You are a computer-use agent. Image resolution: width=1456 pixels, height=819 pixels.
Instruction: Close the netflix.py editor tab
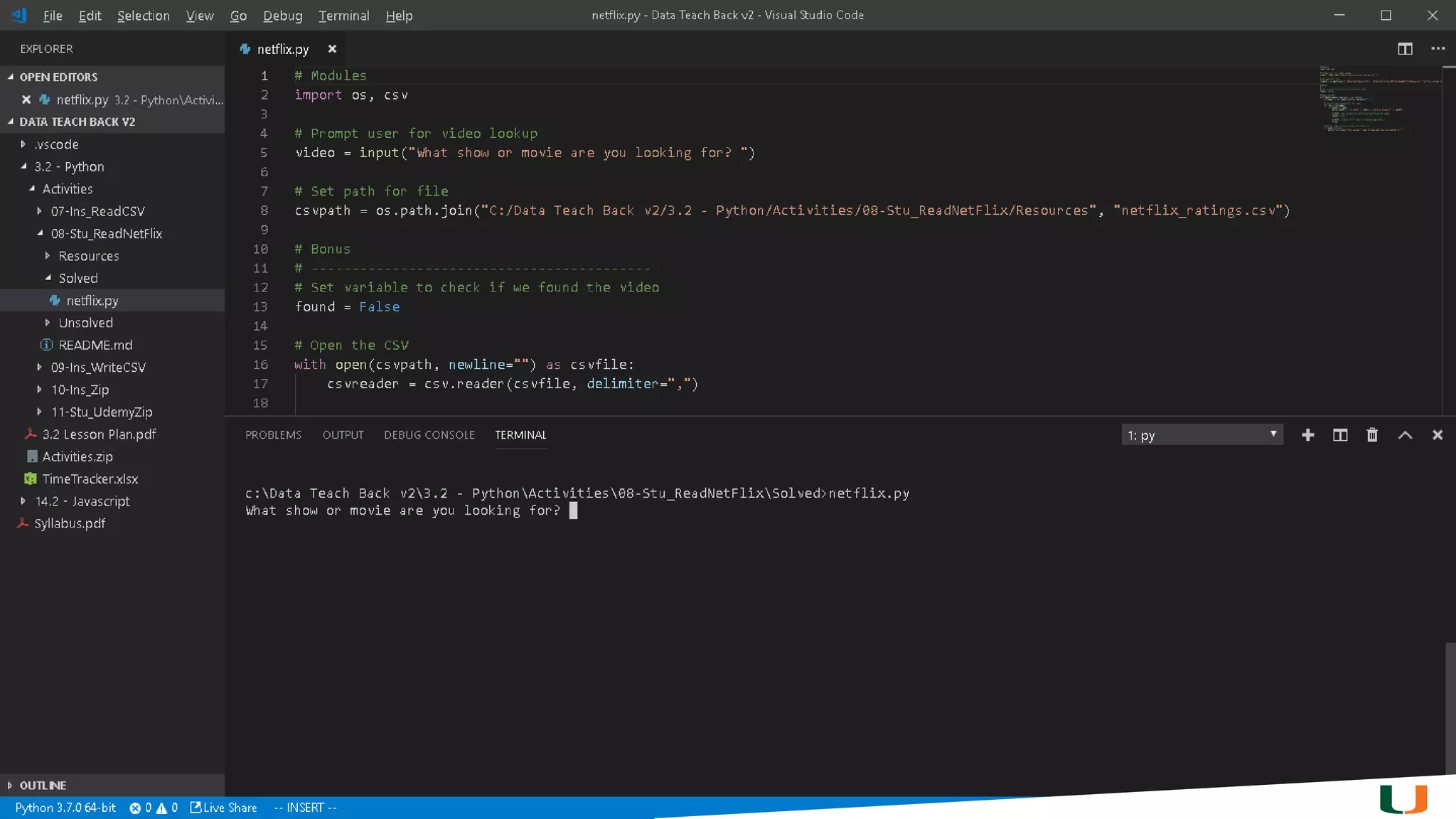tap(332, 49)
